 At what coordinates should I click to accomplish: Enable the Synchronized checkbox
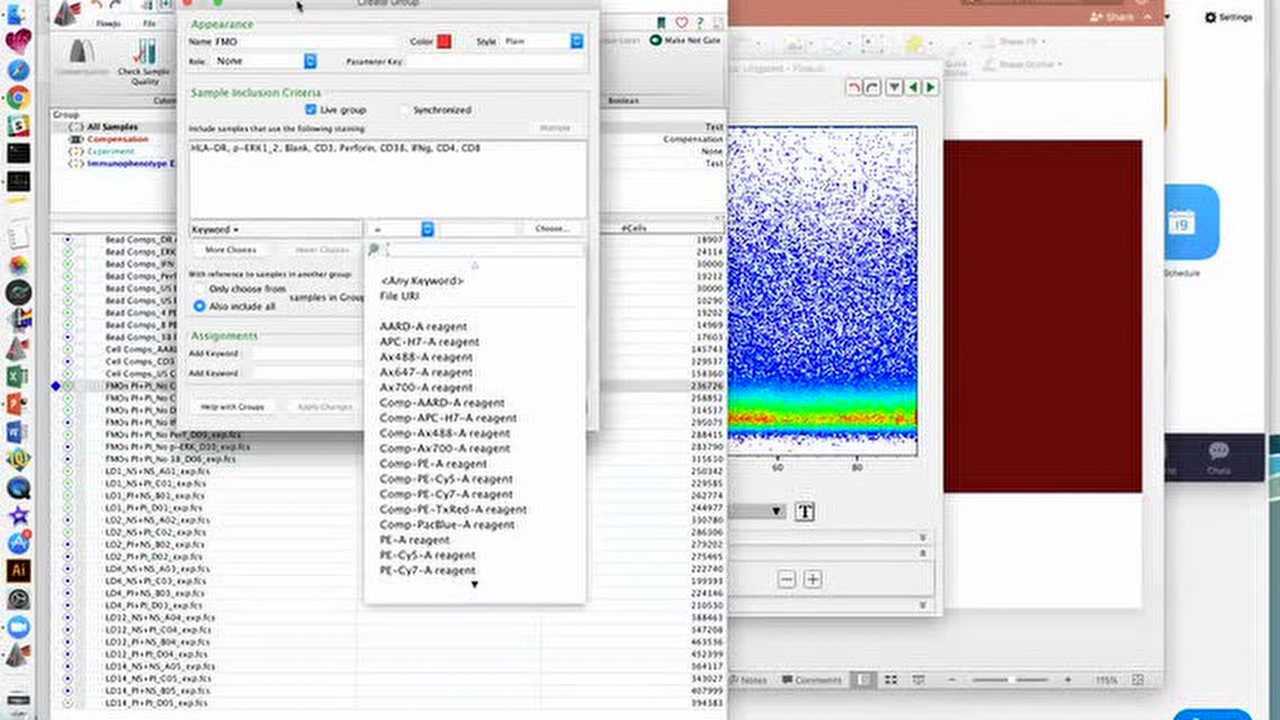(404, 110)
